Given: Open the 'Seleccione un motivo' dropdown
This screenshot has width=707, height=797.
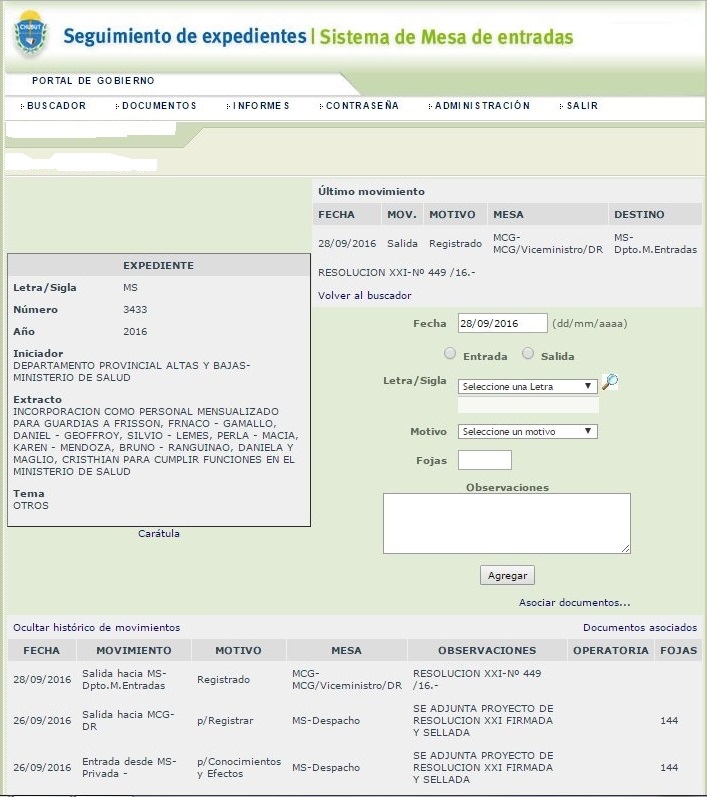Looking at the screenshot, I should (528, 432).
